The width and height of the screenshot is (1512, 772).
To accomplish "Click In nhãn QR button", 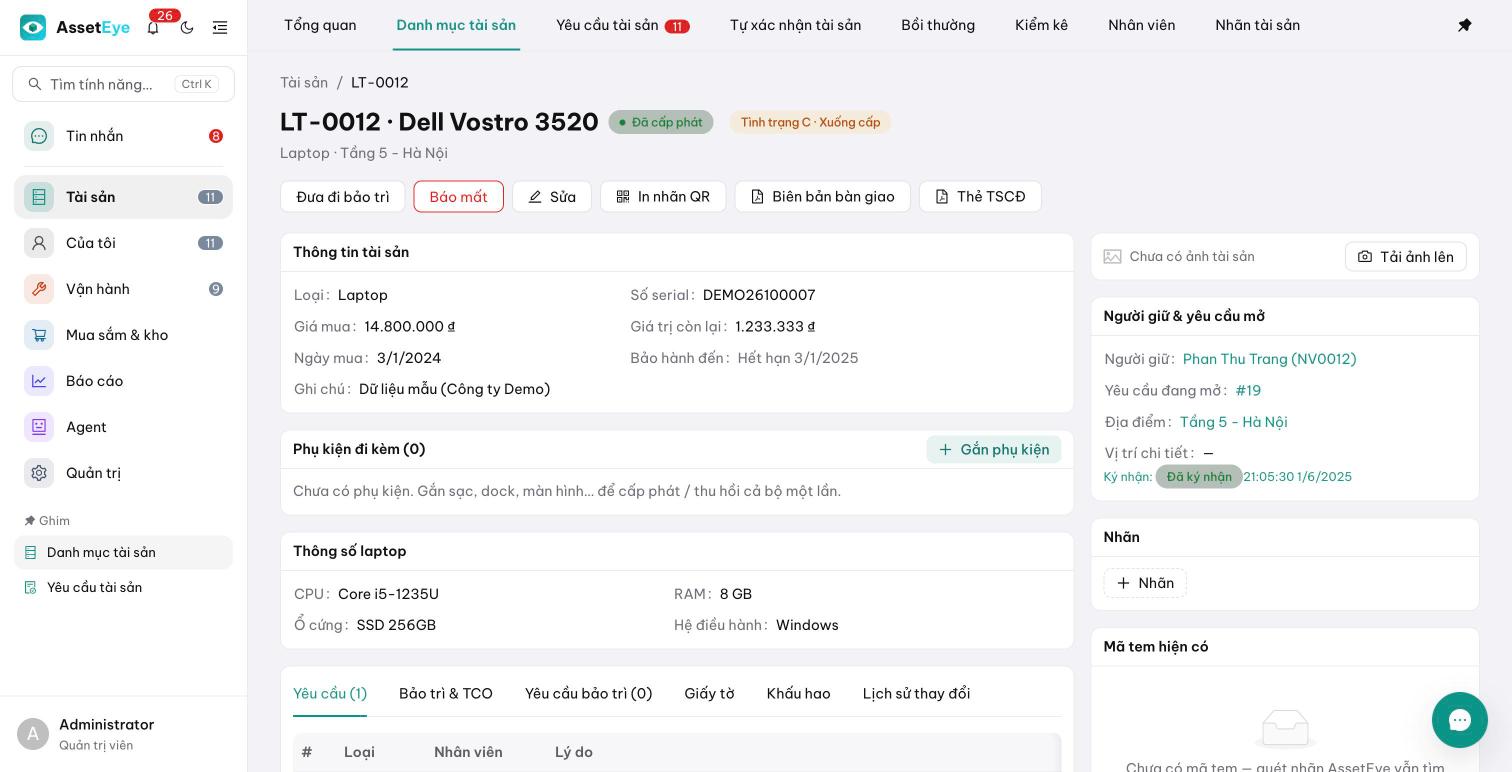I will [663, 197].
